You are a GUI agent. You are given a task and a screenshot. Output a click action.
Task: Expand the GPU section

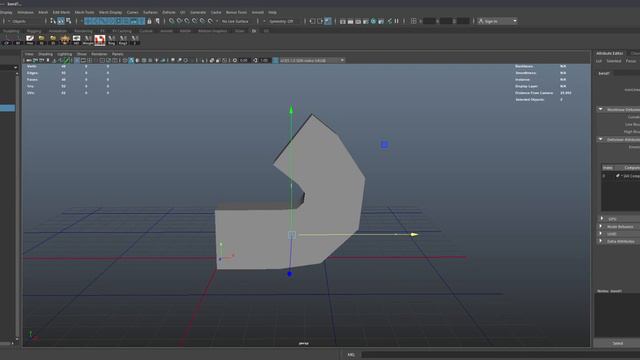coord(601,219)
